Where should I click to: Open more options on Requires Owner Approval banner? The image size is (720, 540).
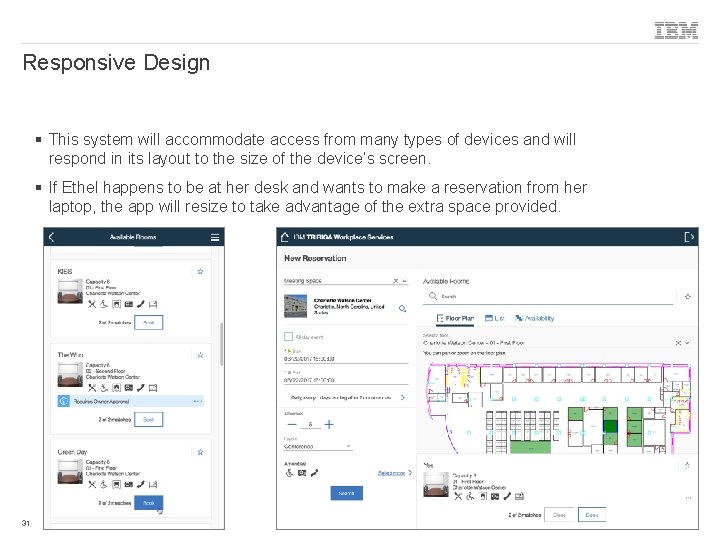point(197,401)
